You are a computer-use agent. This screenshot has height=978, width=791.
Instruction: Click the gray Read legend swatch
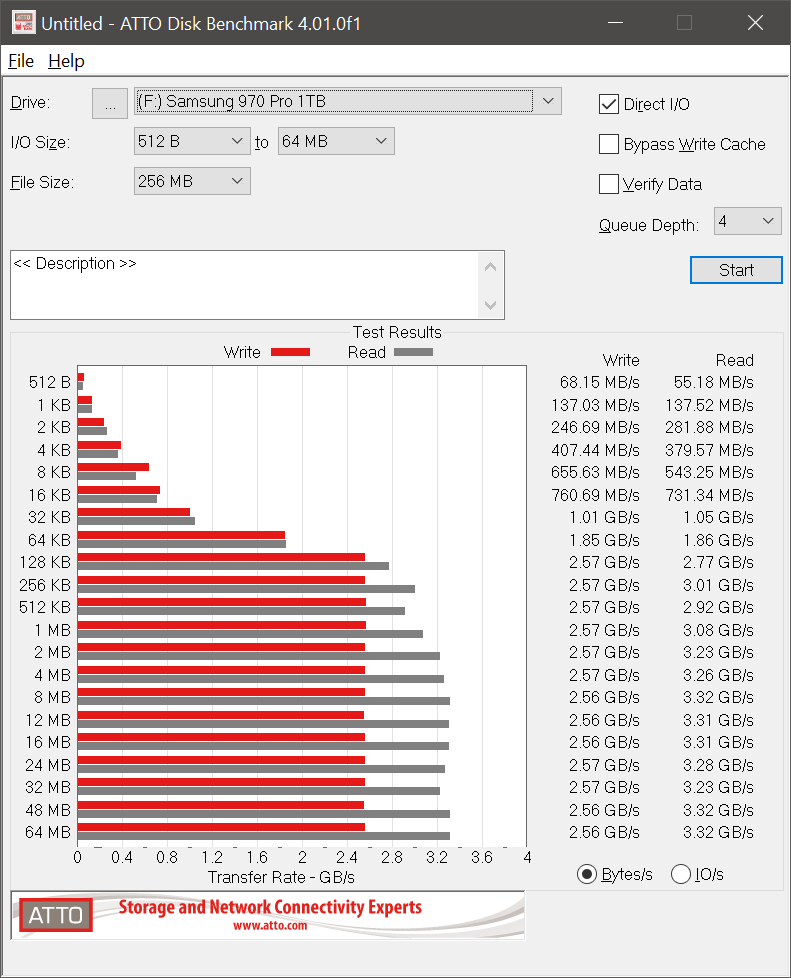(x=413, y=352)
